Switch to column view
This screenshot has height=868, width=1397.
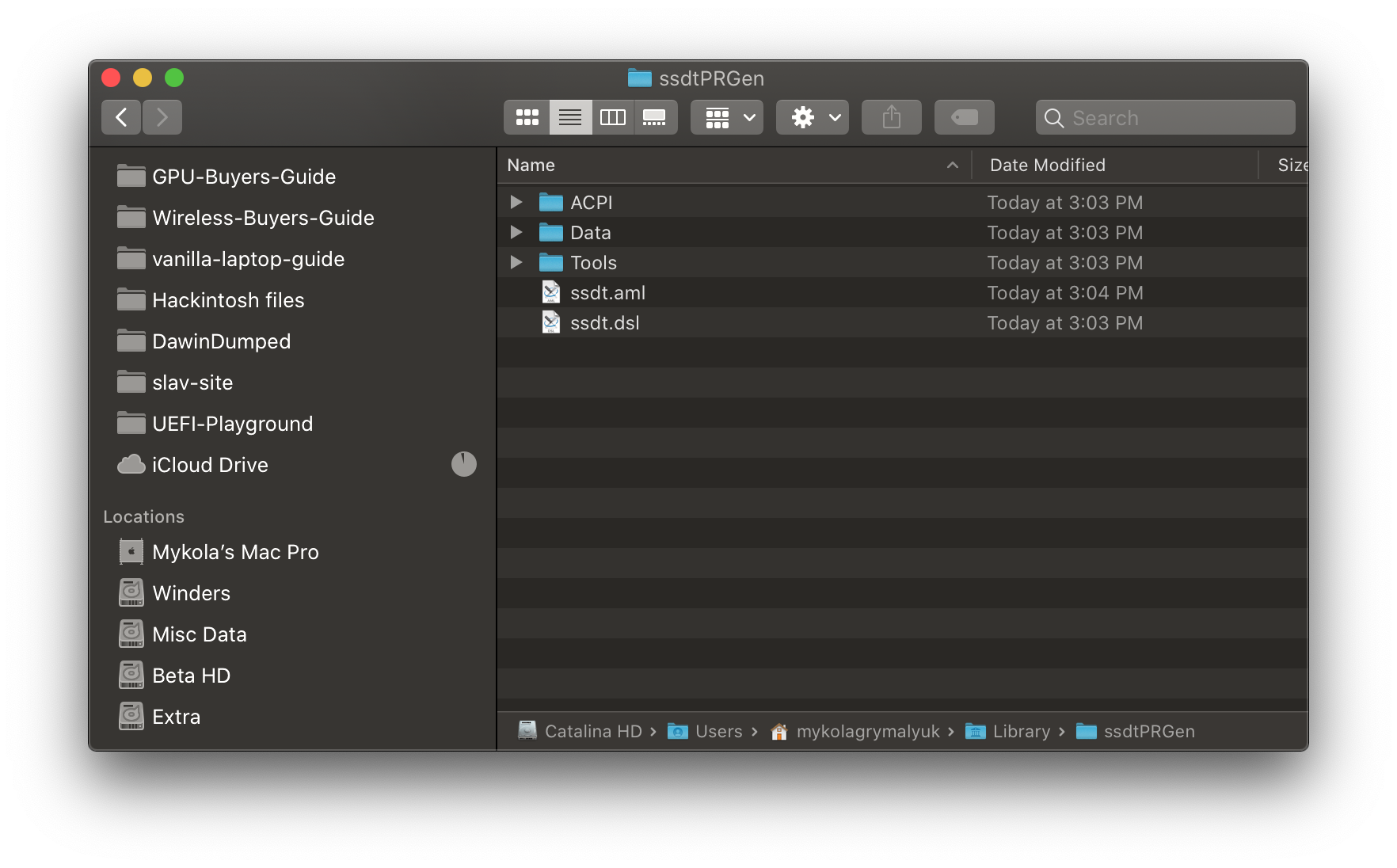click(613, 118)
